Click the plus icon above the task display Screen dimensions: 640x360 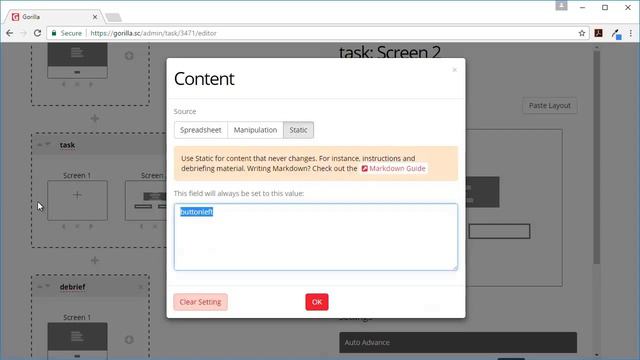(95, 118)
